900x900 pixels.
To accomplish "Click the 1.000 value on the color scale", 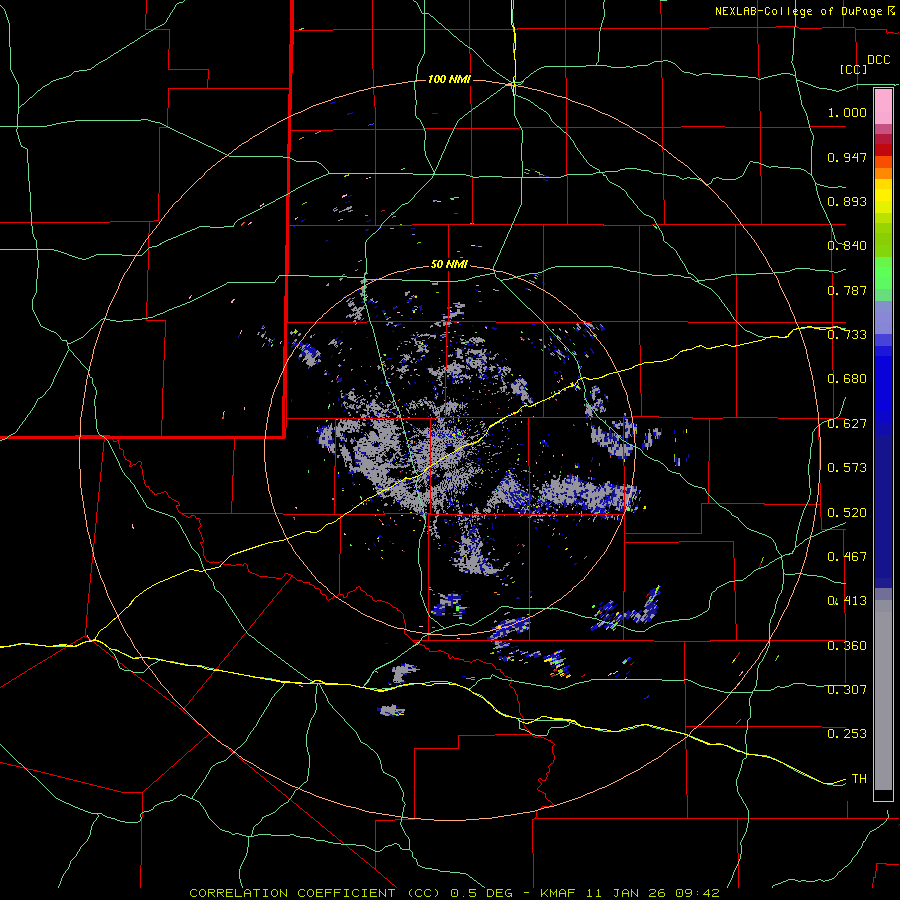I will 847,112.
